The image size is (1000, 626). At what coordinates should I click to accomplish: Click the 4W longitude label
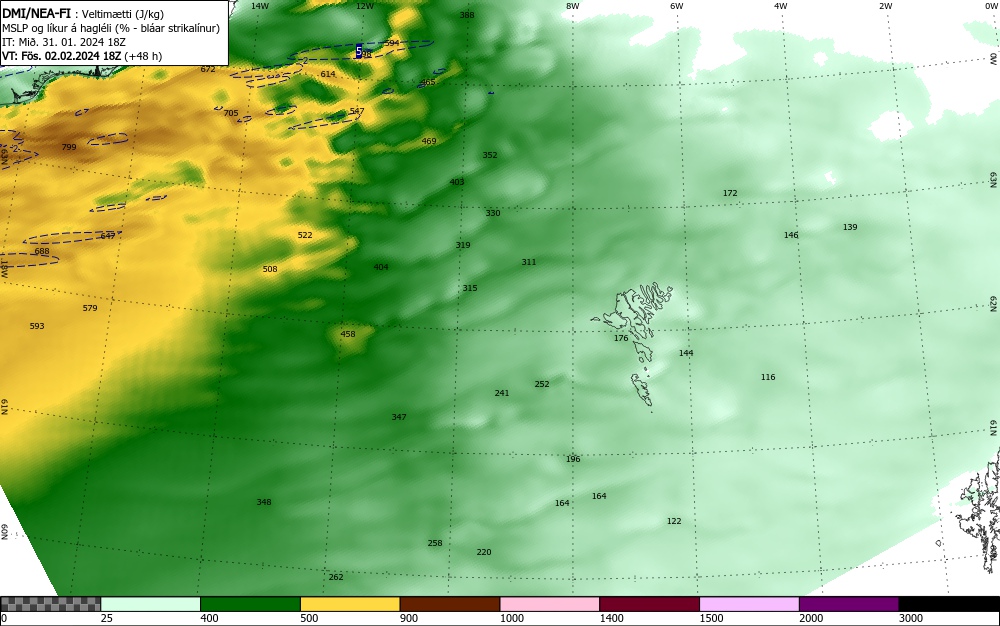point(781,6)
